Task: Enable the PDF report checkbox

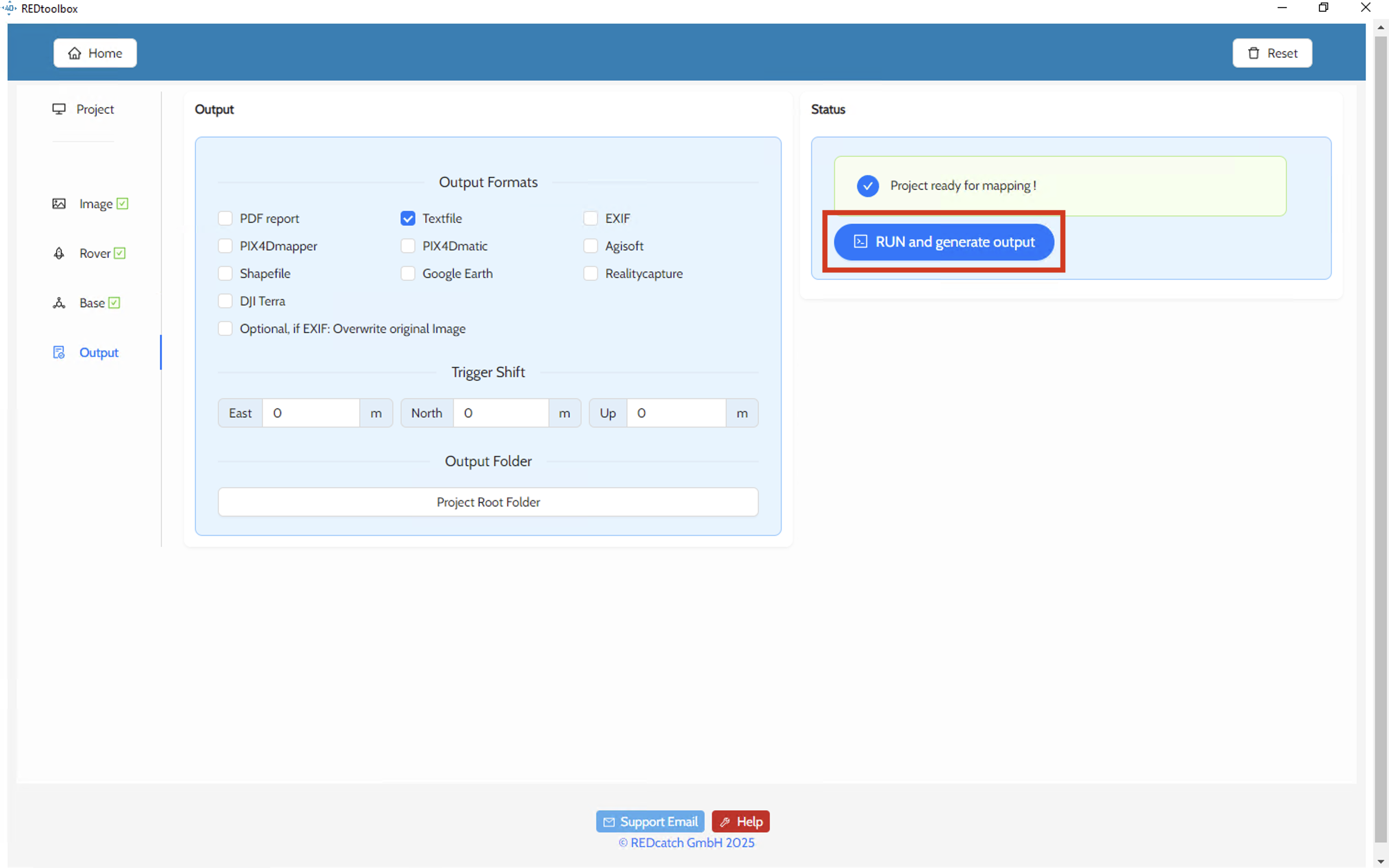Action: [225, 219]
